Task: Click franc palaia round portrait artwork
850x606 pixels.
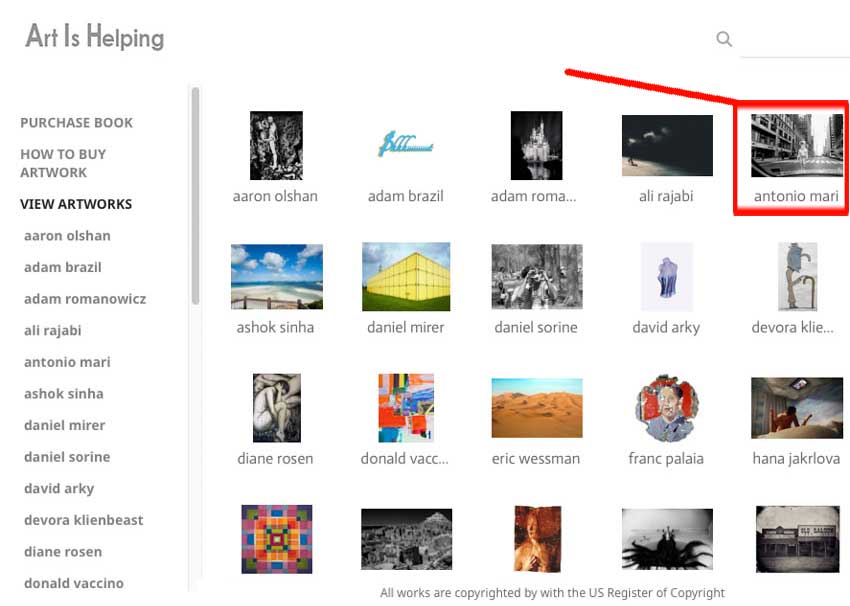Action: click(x=666, y=408)
